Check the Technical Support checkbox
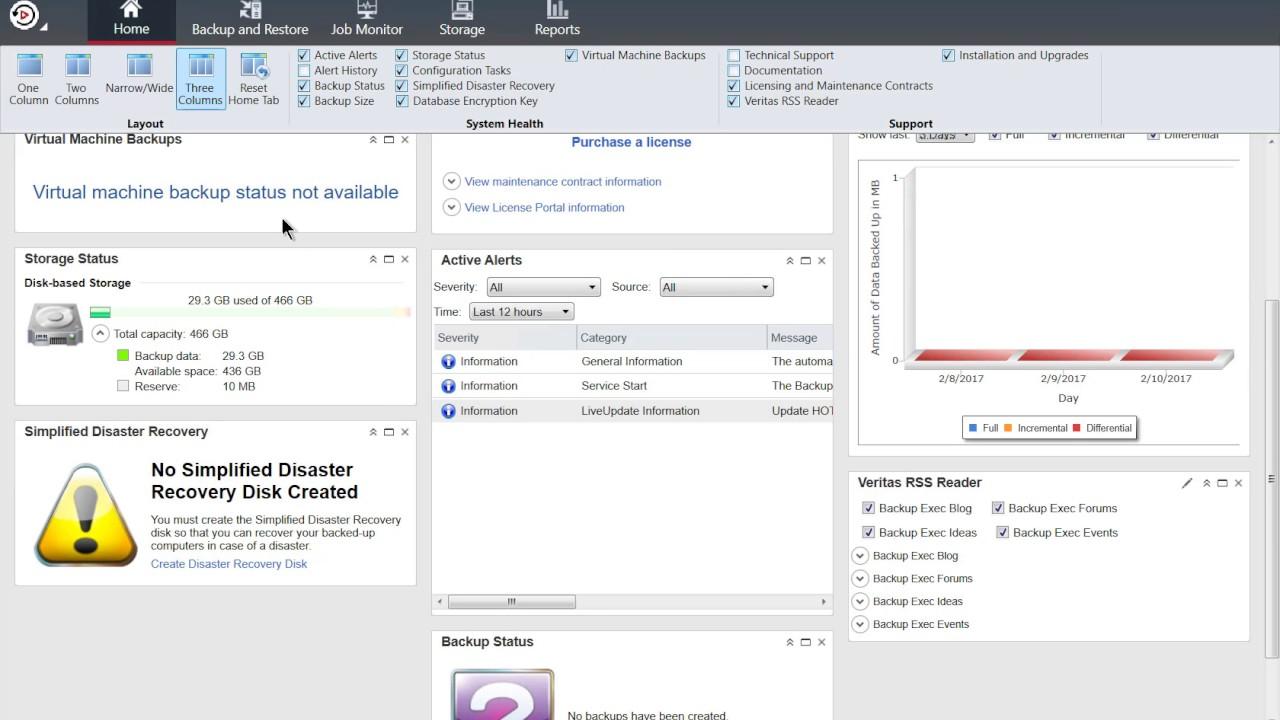1280x720 pixels. coord(733,55)
